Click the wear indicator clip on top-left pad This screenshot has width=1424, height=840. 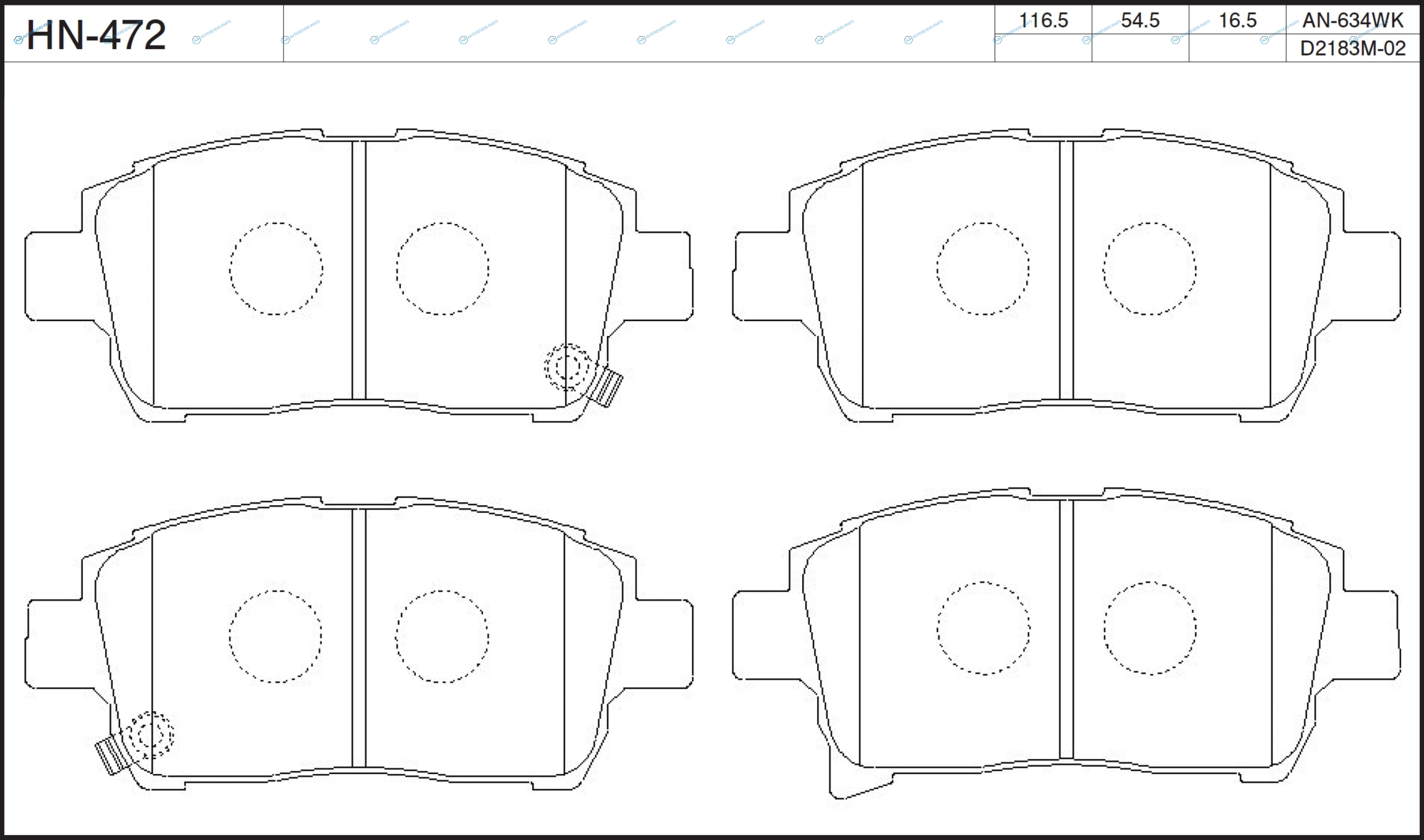[609, 387]
